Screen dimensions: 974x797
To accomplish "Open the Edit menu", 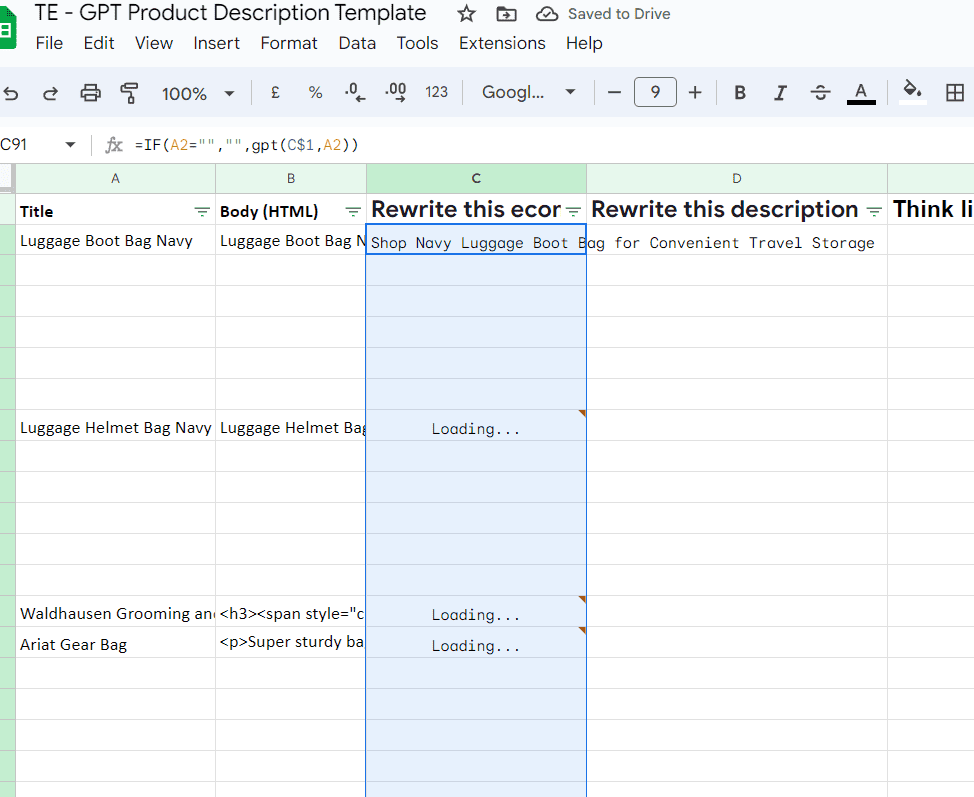I will 99,43.
